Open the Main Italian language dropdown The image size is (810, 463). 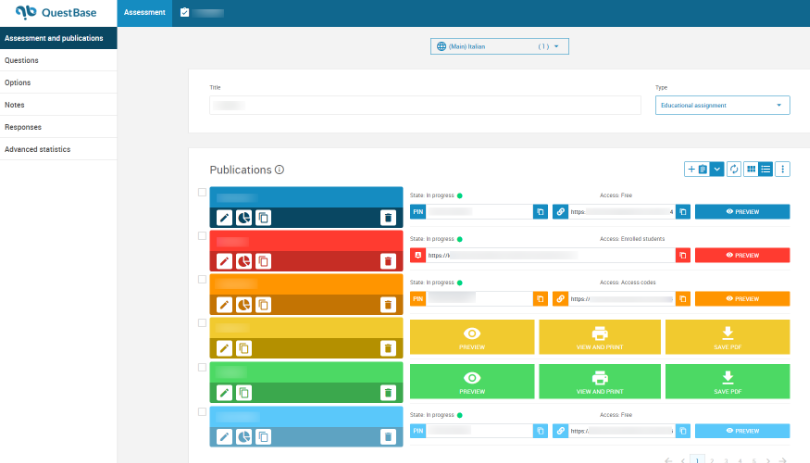point(500,46)
